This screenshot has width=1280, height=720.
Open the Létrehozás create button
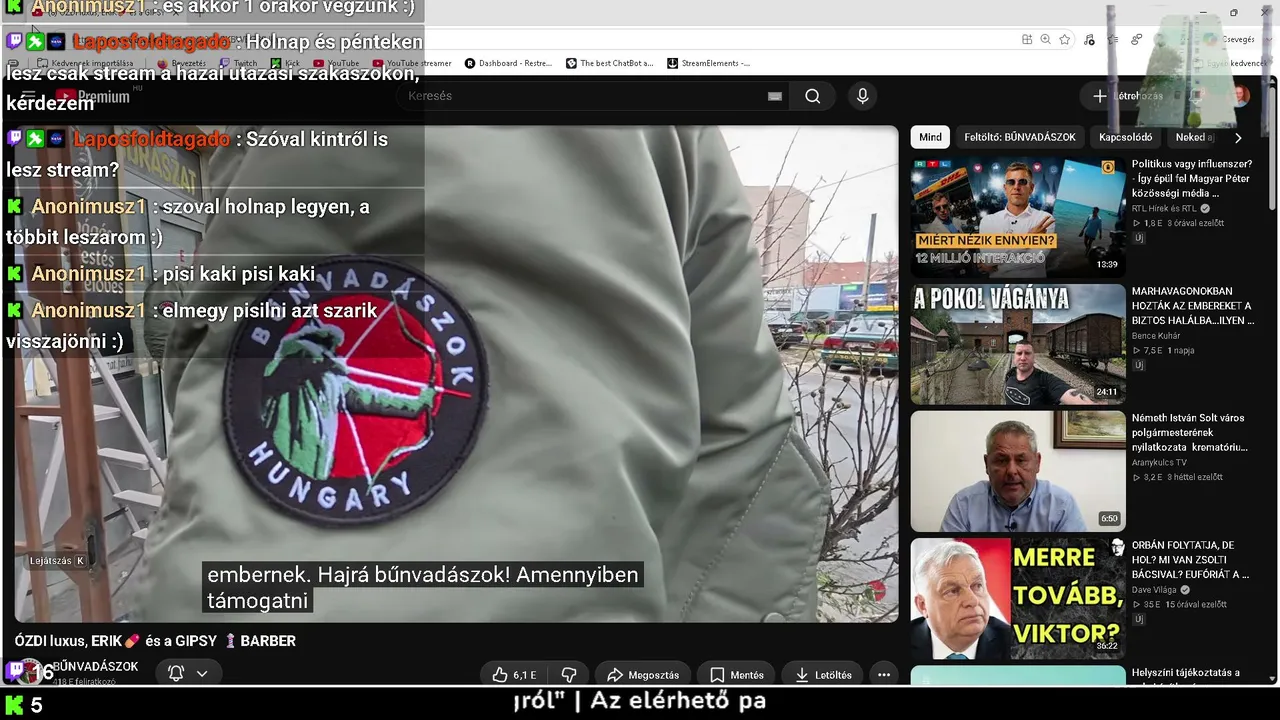(x=1128, y=96)
